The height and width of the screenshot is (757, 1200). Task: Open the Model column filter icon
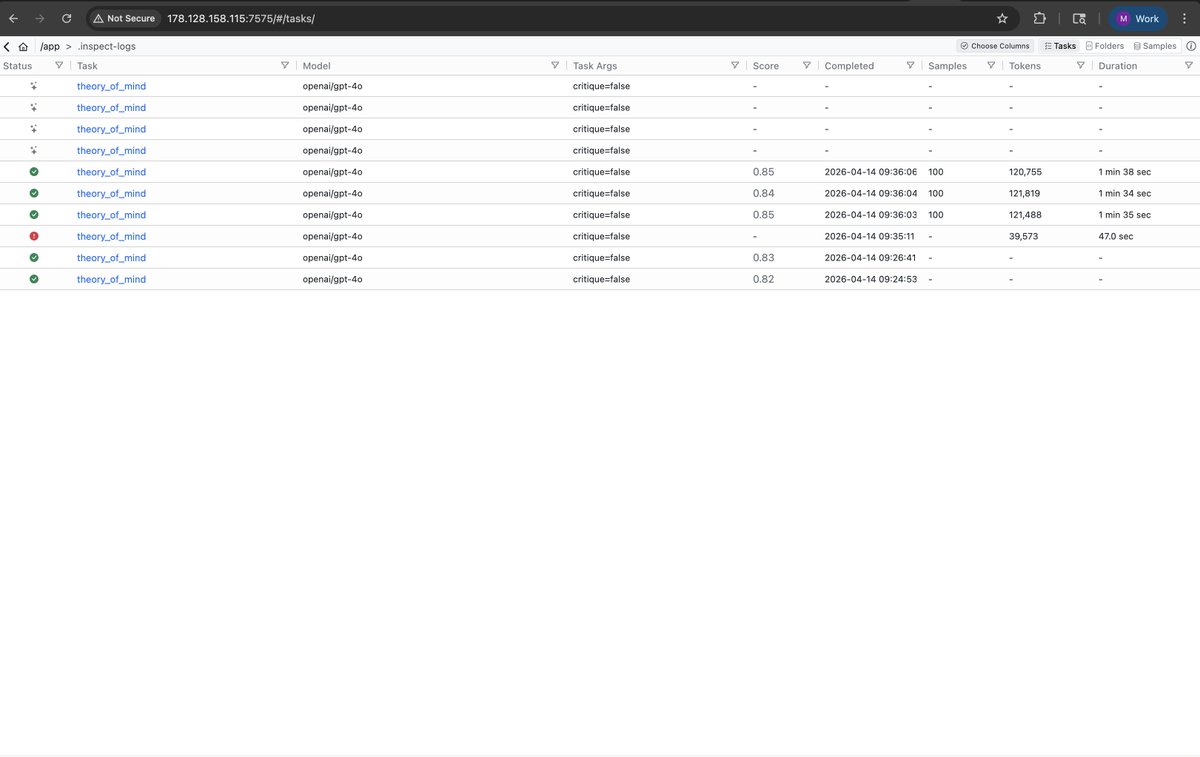(555, 66)
